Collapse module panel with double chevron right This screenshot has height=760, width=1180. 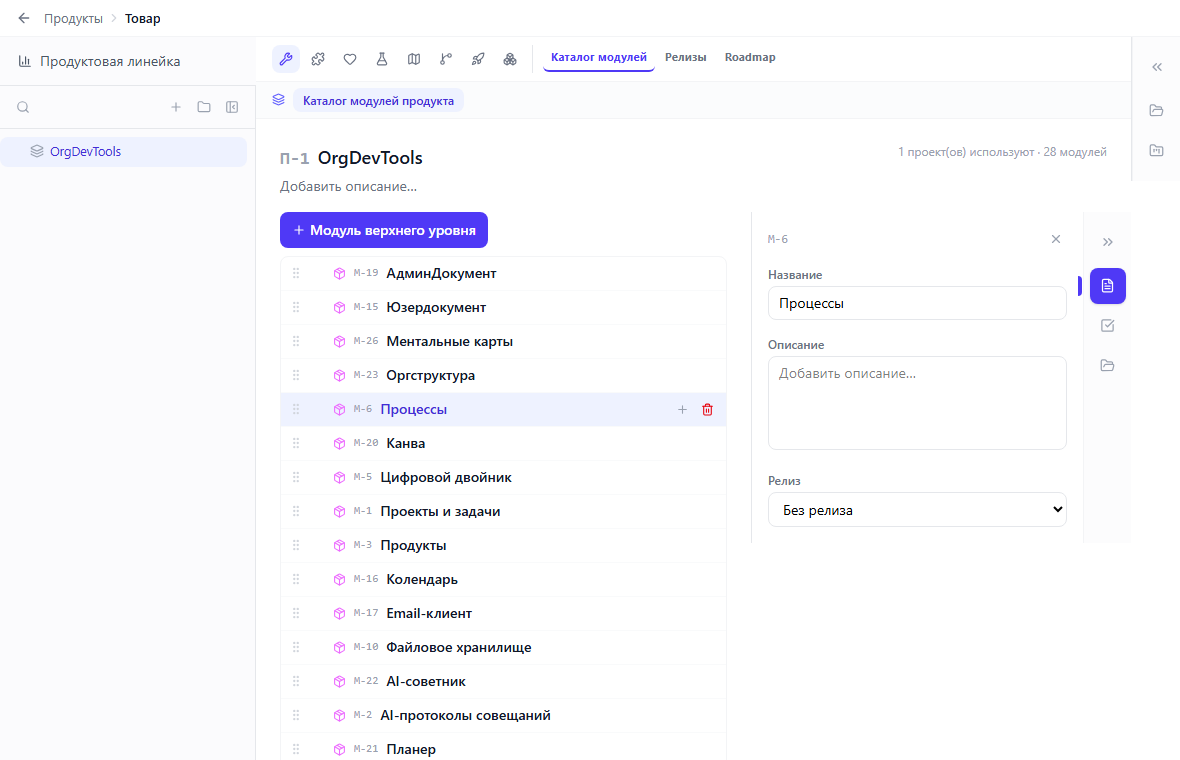pyautogui.click(x=1108, y=242)
